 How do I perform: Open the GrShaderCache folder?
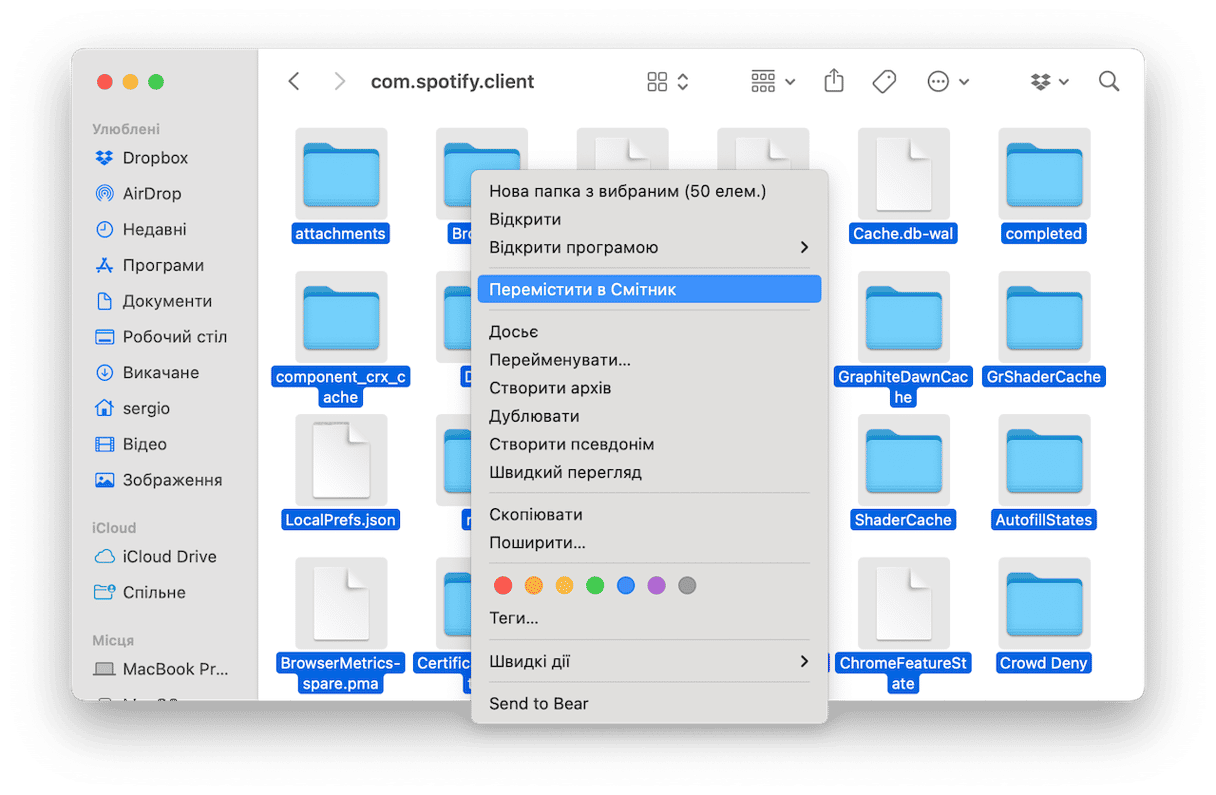coord(1043,317)
